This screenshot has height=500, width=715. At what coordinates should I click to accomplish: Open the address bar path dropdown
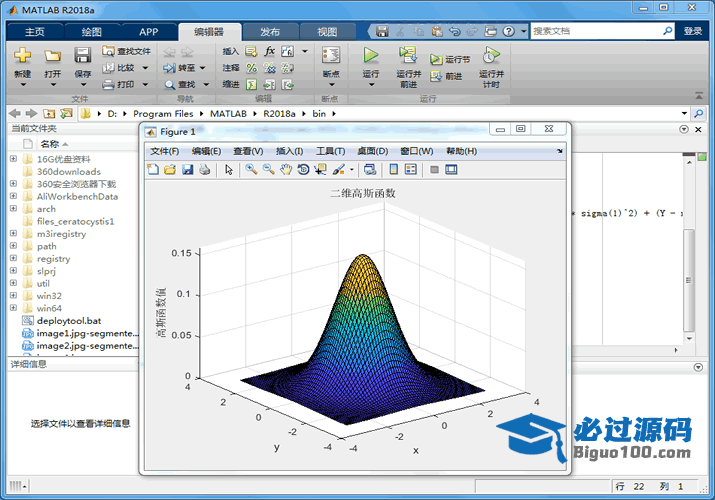click(x=684, y=113)
